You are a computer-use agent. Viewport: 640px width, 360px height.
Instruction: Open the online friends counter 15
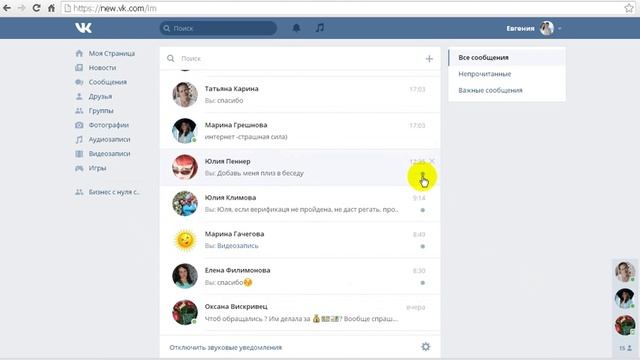625,348
